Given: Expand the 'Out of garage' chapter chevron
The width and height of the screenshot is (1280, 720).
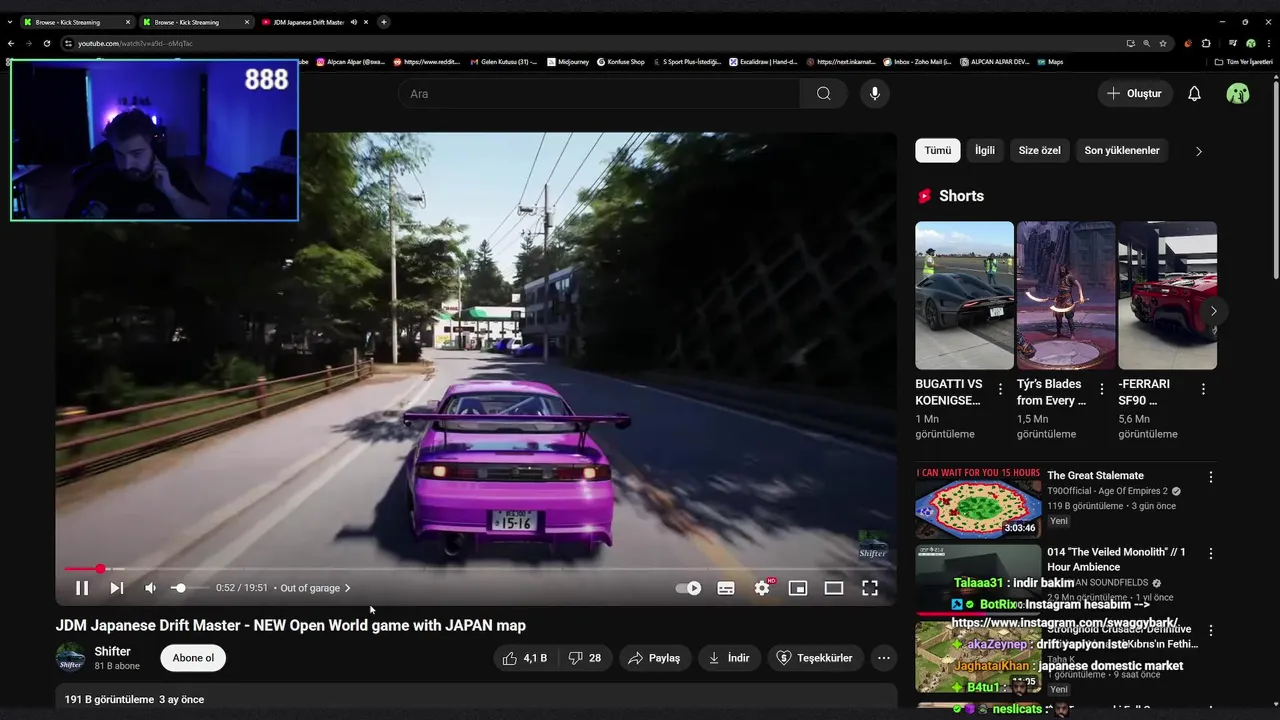Looking at the screenshot, I should click(347, 588).
